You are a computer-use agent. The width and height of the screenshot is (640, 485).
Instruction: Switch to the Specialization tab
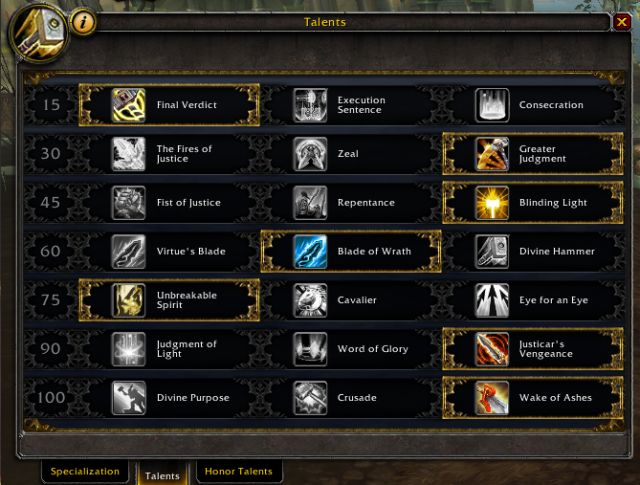pyautogui.click(x=85, y=472)
